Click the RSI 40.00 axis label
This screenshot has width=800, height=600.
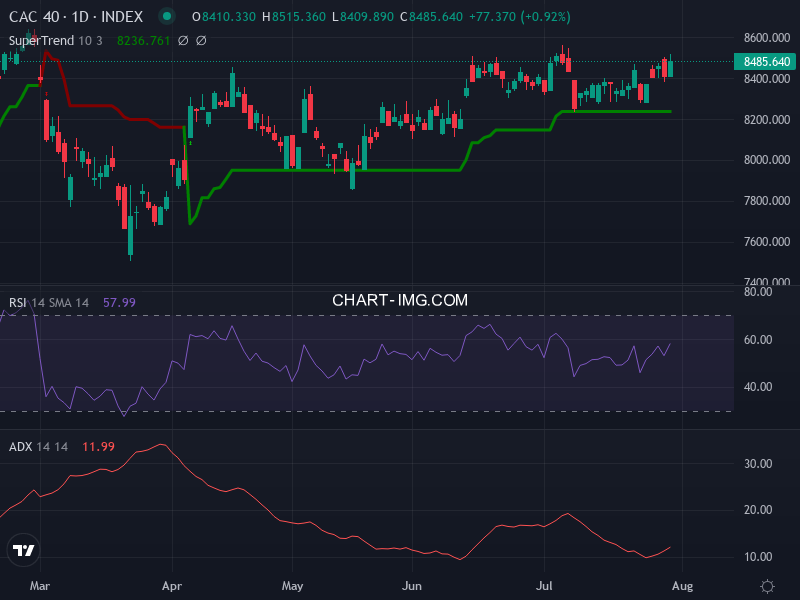point(758,387)
